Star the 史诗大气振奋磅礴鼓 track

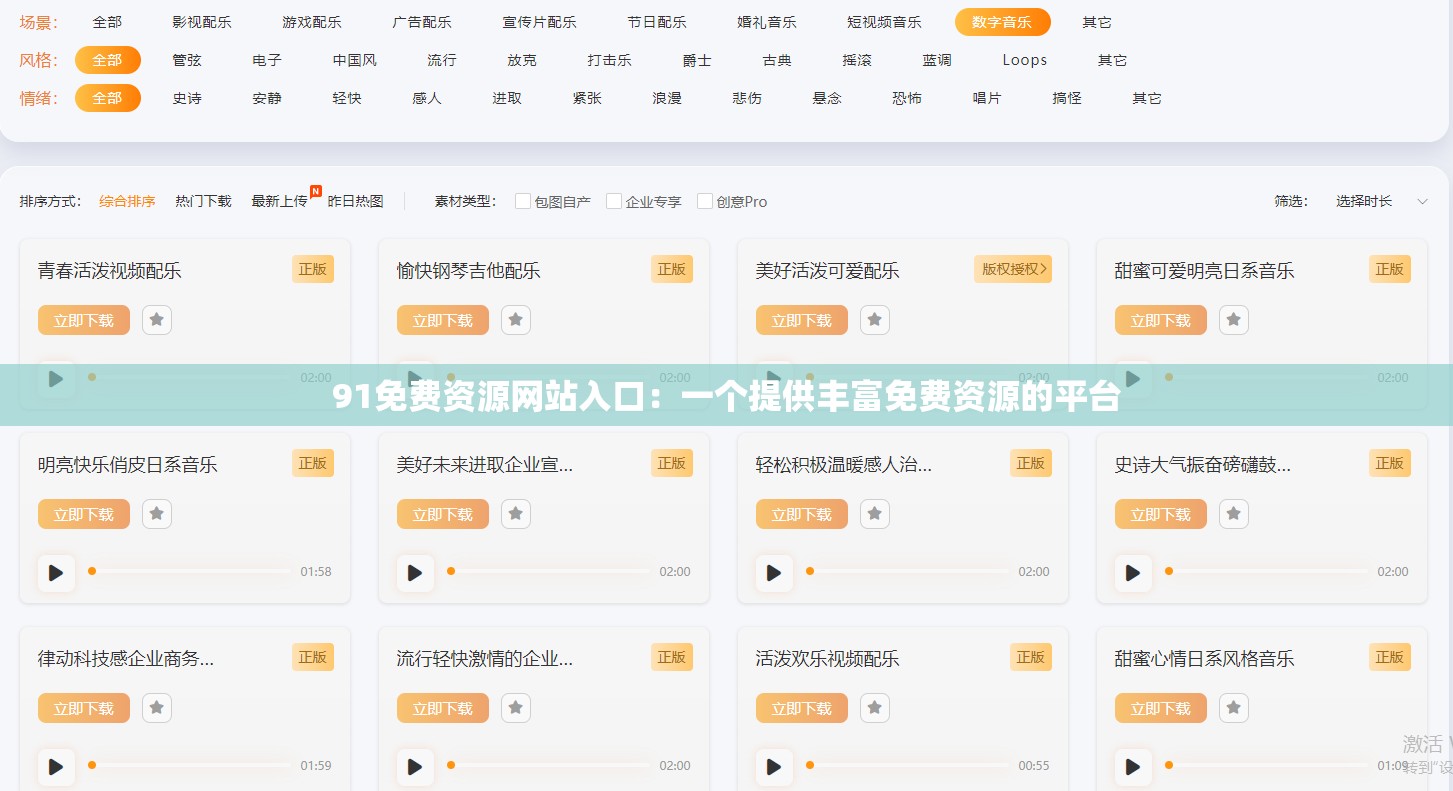(x=1234, y=514)
